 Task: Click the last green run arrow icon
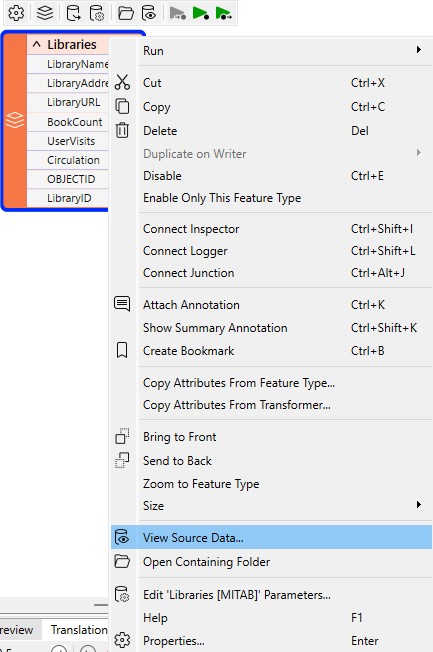click(x=224, y=13)
